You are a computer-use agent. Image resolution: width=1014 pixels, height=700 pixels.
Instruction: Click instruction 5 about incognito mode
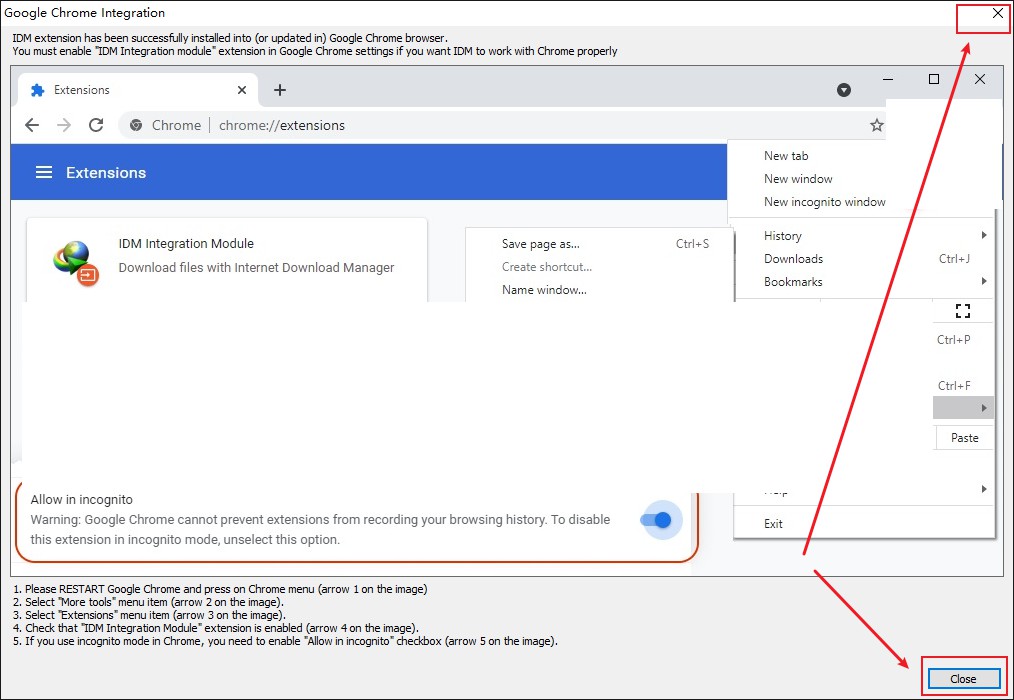pyautogui.click(x=285, y=641)
